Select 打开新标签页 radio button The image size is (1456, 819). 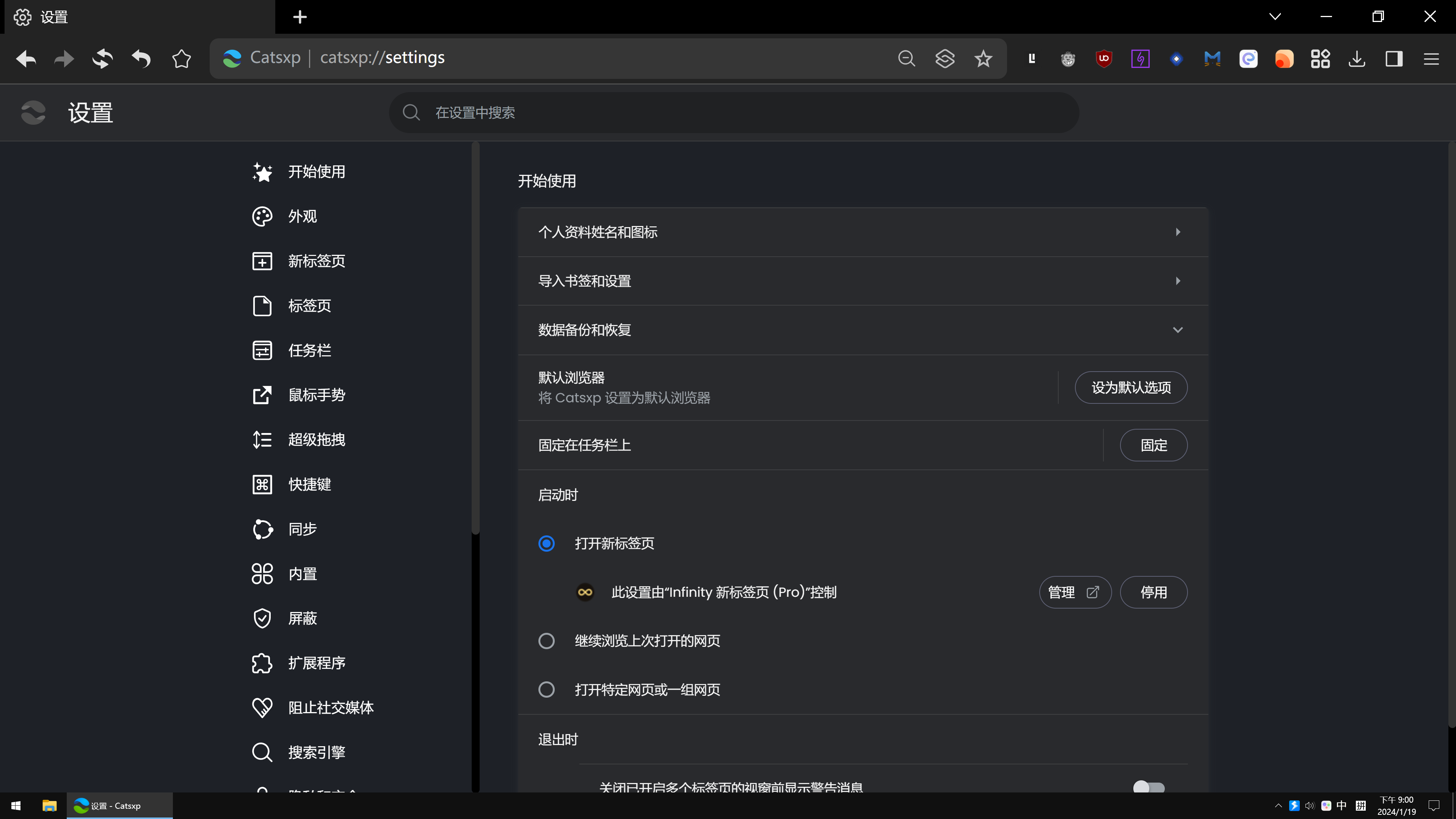[546, 543]
